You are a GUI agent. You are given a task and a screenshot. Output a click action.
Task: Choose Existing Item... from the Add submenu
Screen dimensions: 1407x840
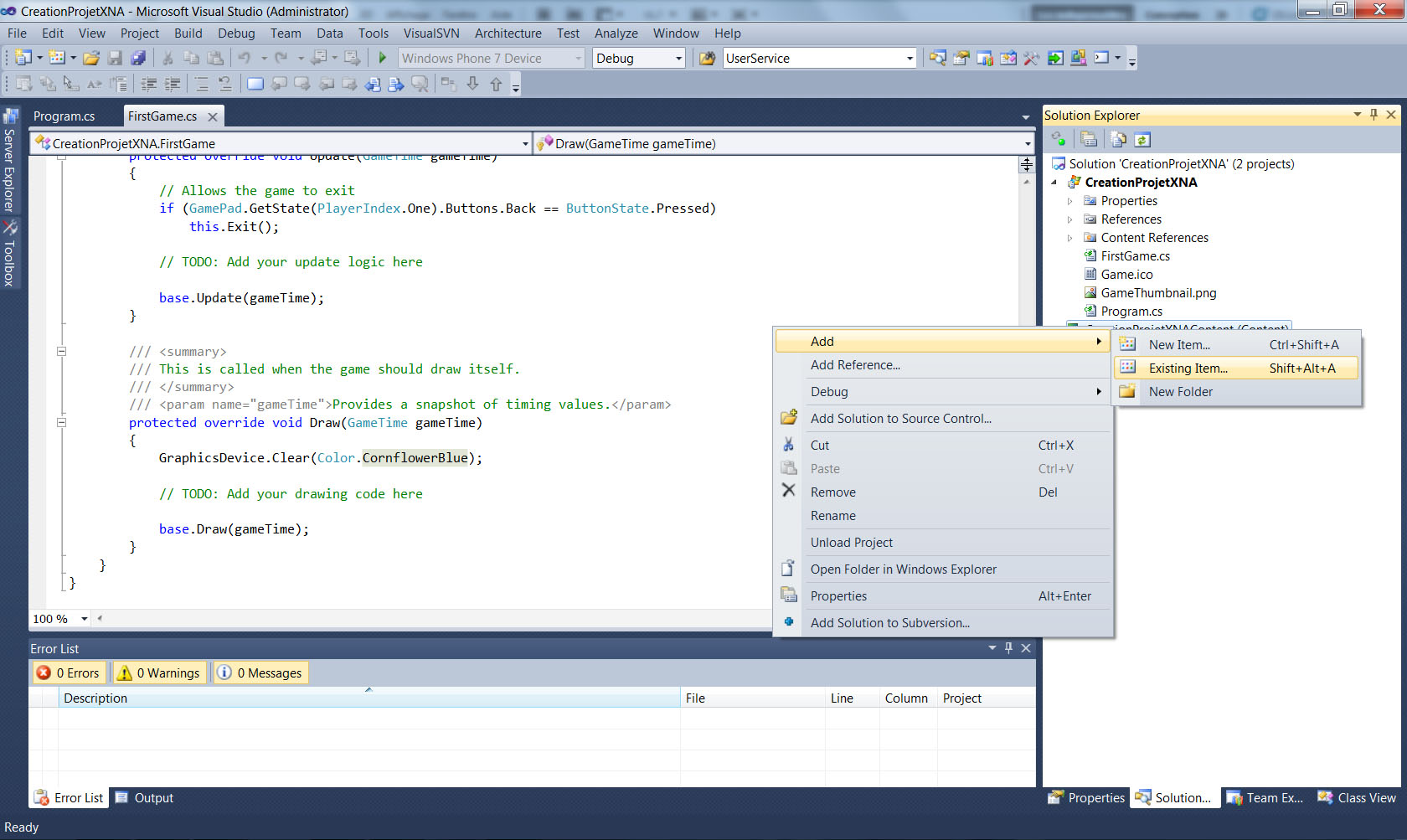(1188, 368)
